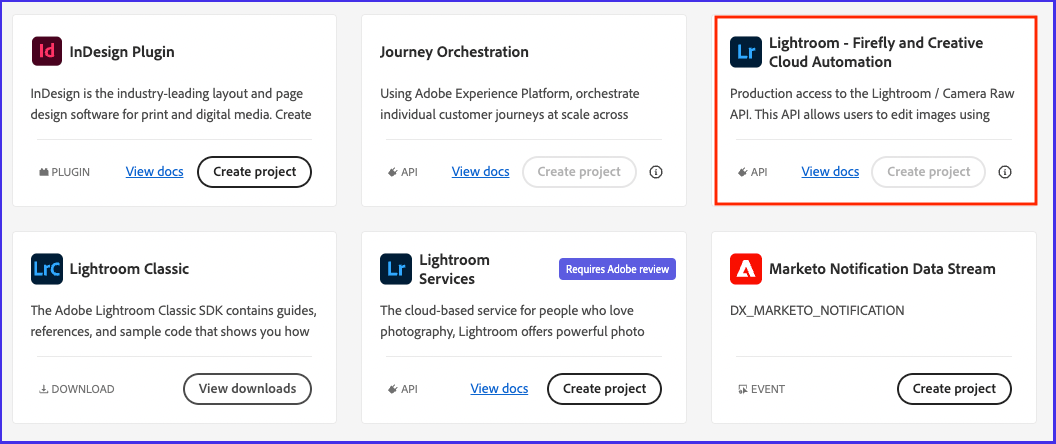Click the Marketo Adobe logo icon
The height and width of the screenshot is (444, 1056).
coord(746,269)
